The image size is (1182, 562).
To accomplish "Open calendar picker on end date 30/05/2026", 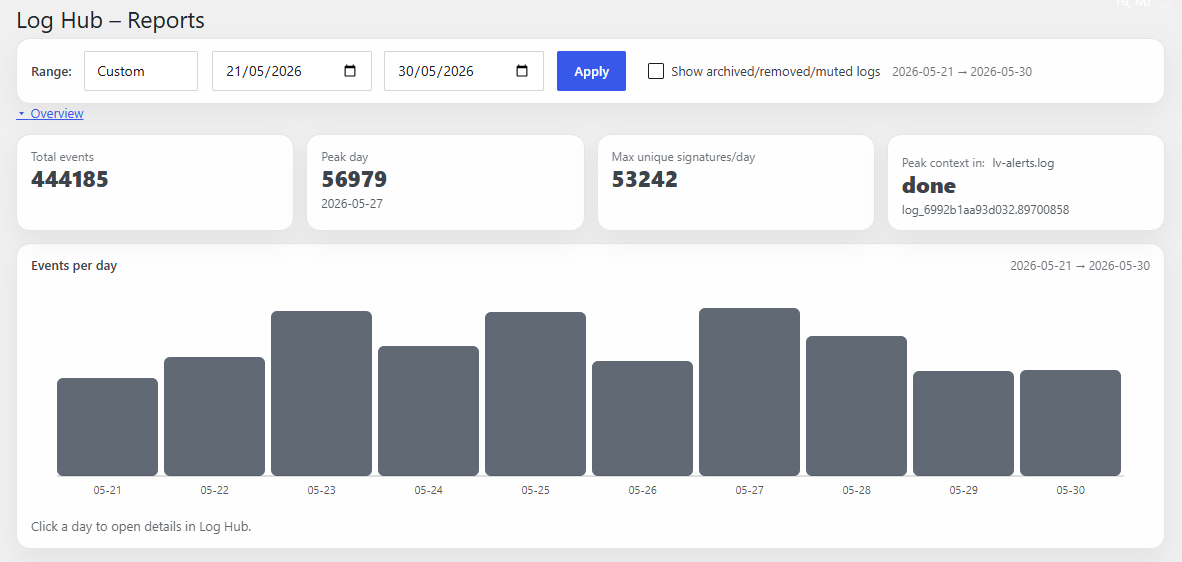I will pyautogui.click(x=522, y=71).
